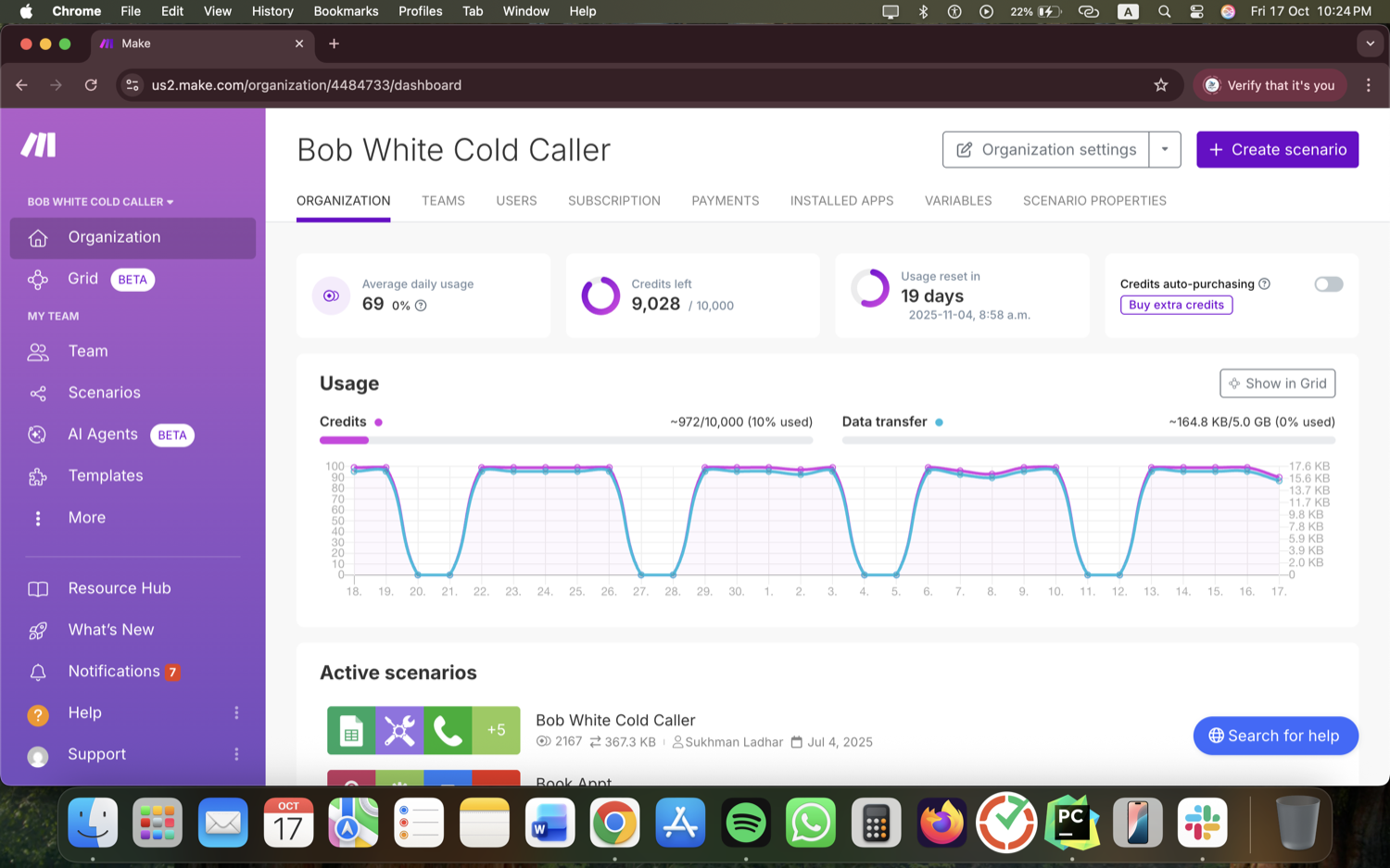Image resolution: width=1390 pixels, height=868 pixels.
Task: Click Credits left donut progress ring
Action: (x=600, y=296)
